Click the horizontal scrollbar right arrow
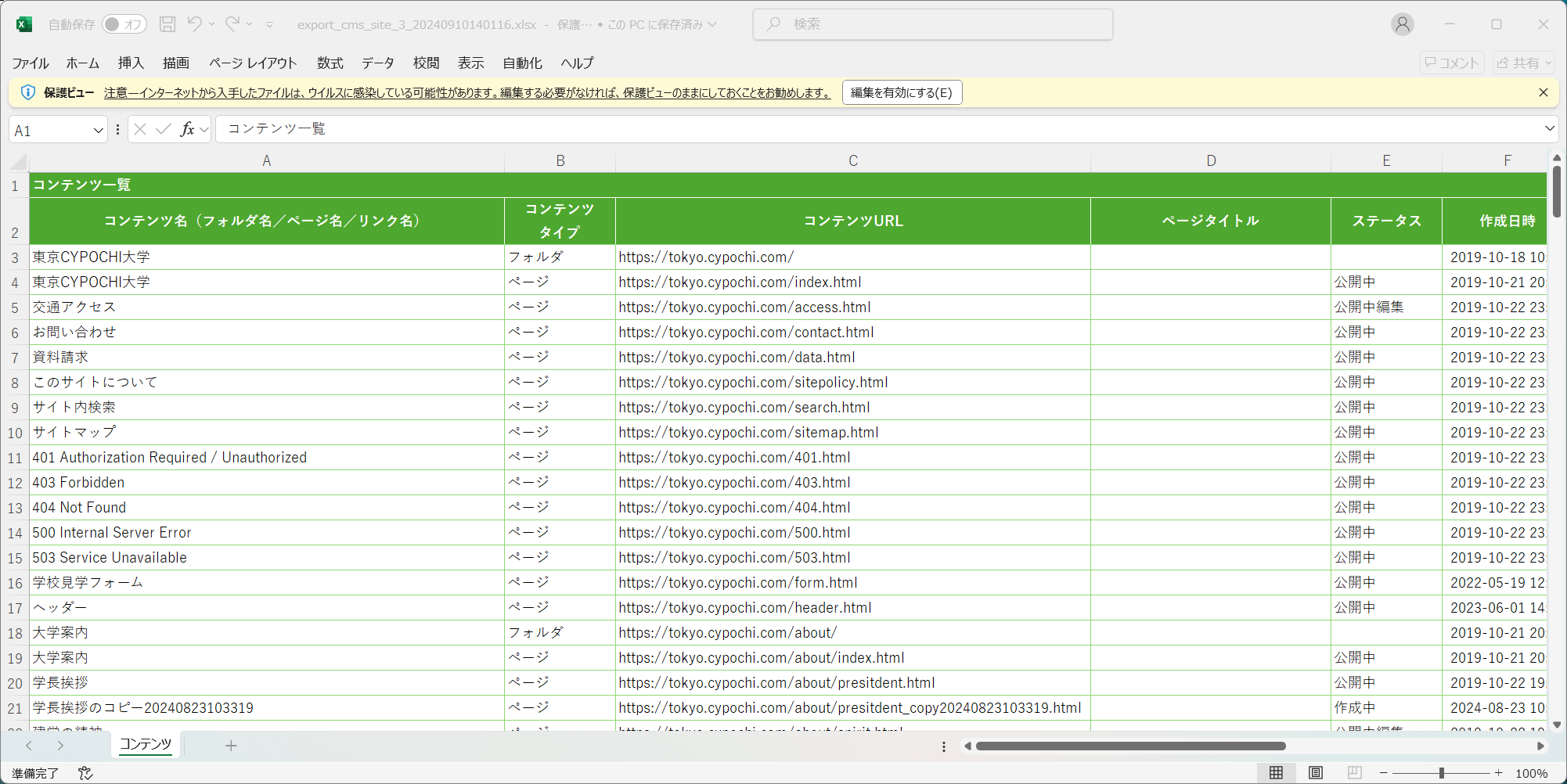The image size is (1567, 784). tap(1540, 746)
